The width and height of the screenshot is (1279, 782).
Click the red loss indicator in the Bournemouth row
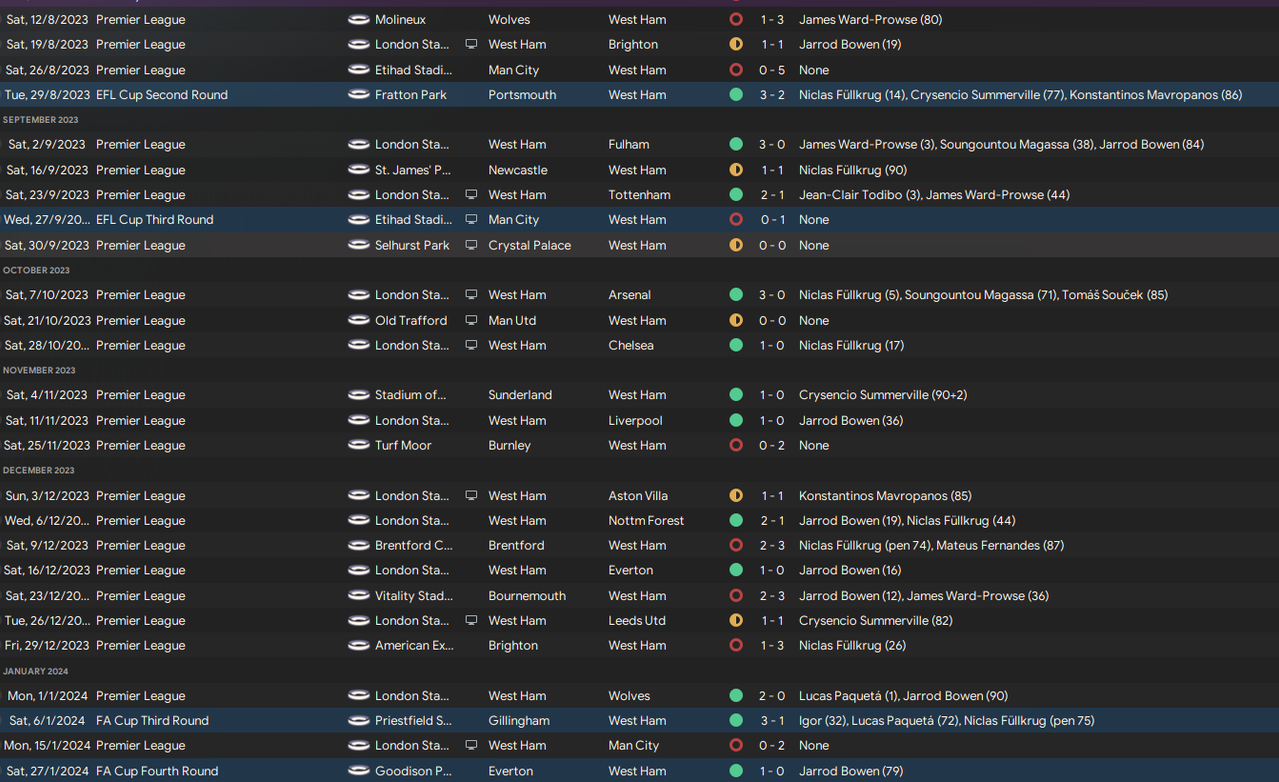[x=736, y=596]
